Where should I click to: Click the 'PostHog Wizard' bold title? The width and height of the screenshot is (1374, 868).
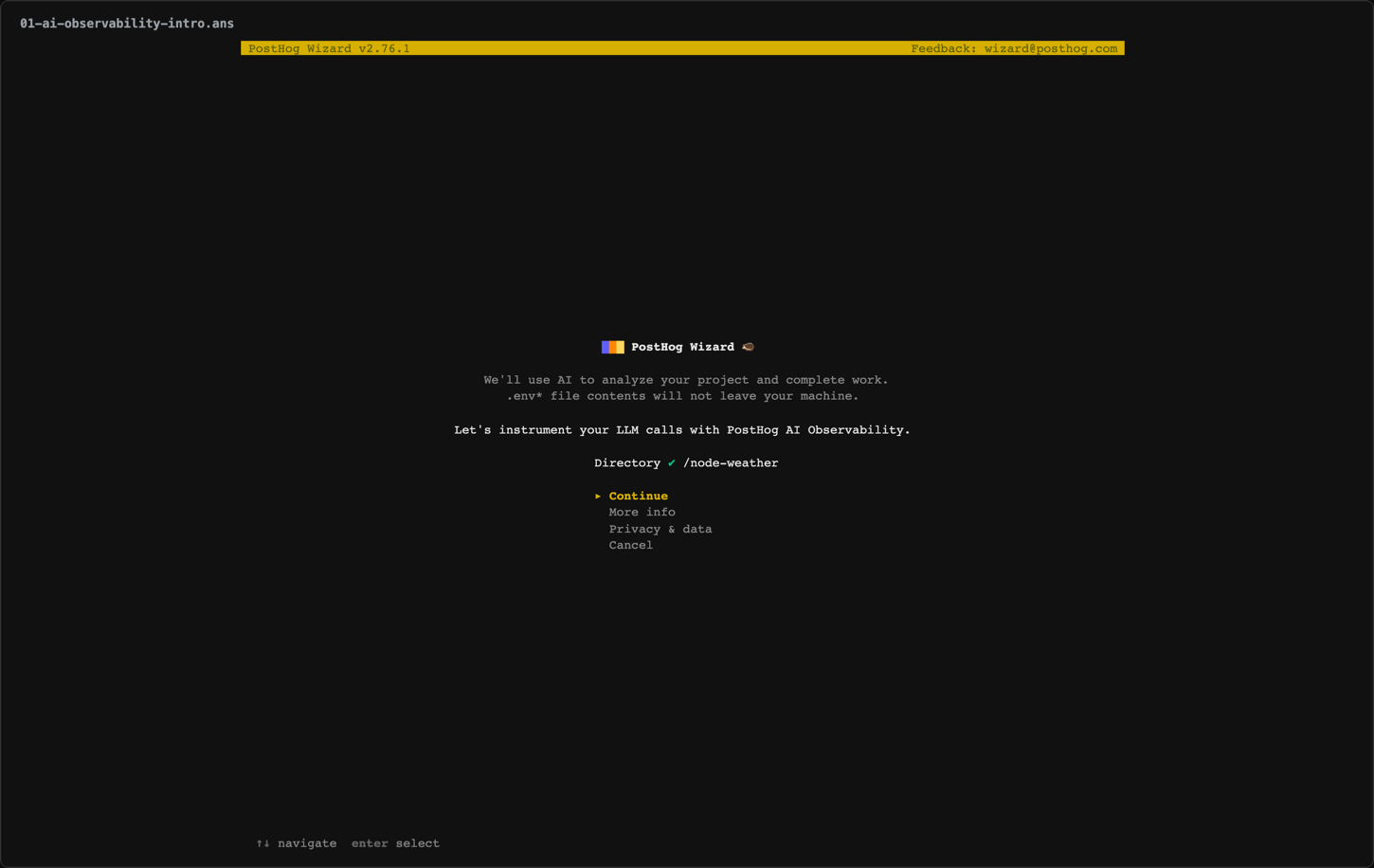pos(682,347)
